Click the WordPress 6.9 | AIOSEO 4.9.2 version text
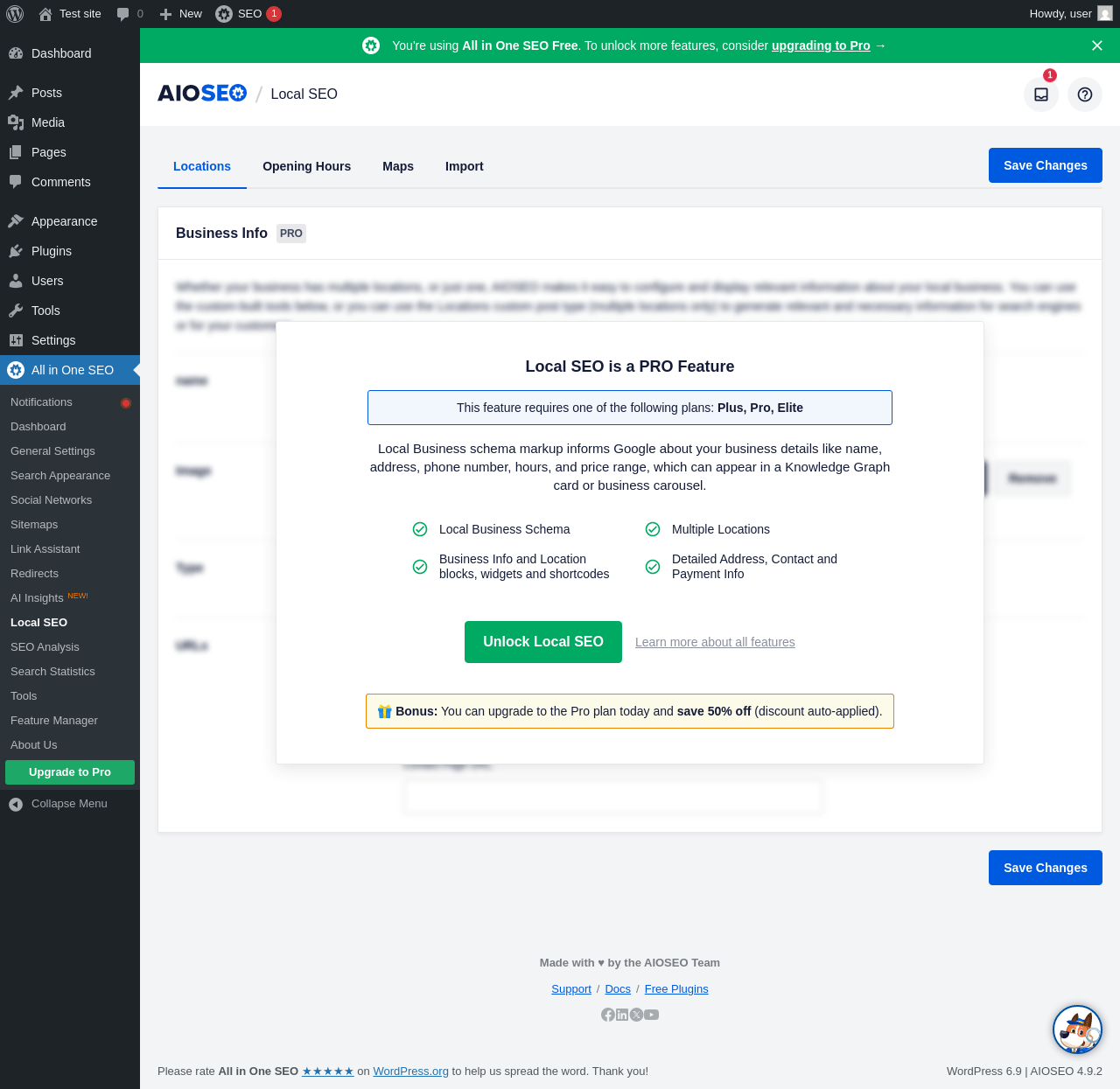 [x=1025, y=1072]
